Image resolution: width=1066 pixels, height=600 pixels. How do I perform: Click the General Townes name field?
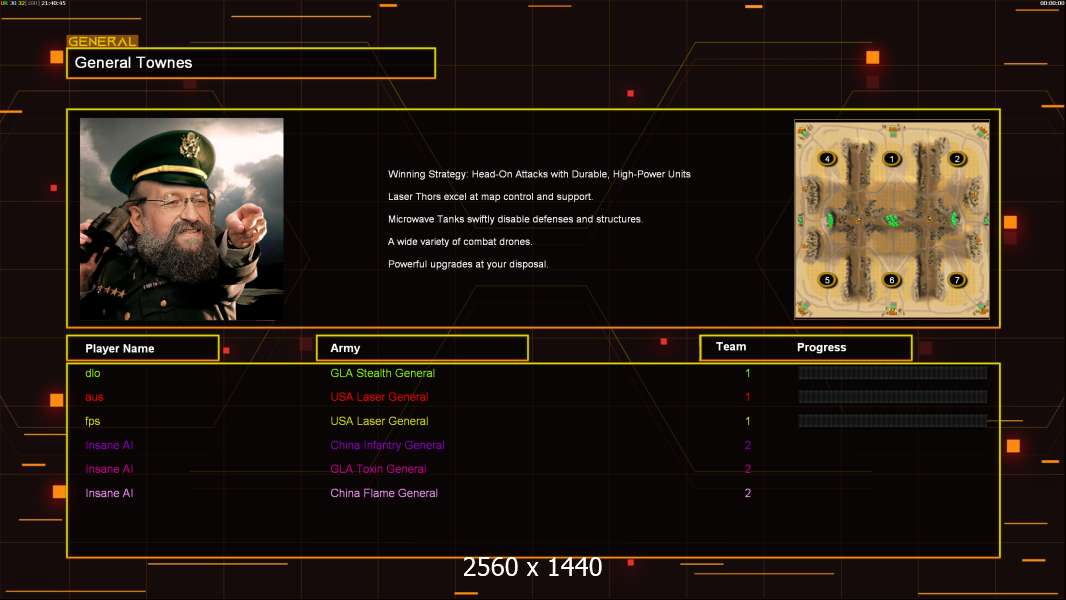point(251,63)
